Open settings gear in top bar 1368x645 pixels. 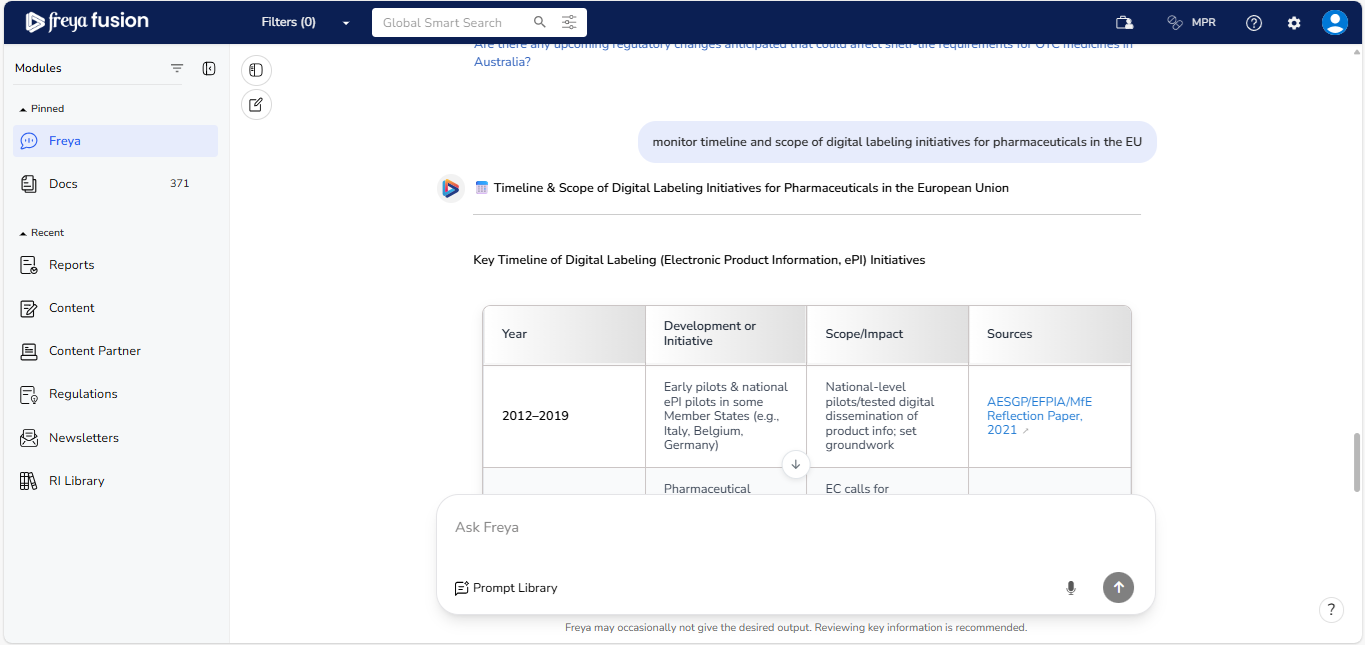[1294, 23]
